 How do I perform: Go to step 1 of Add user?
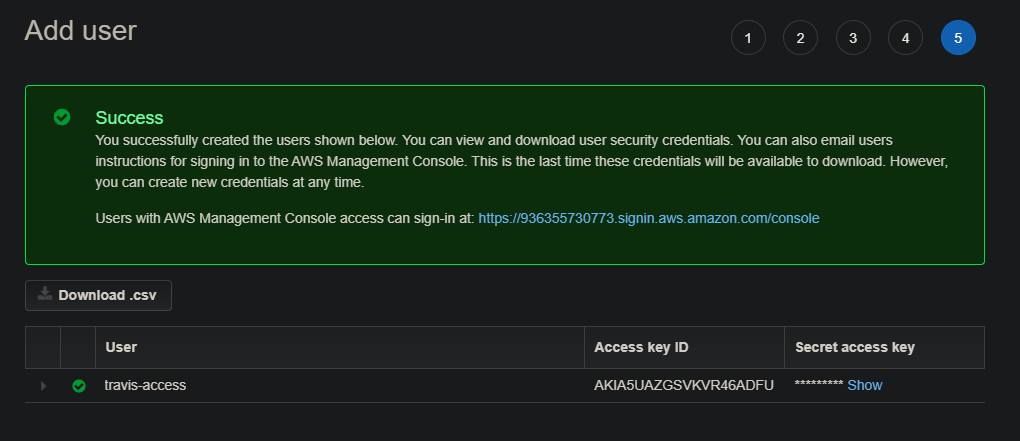(x=748, y=38)
